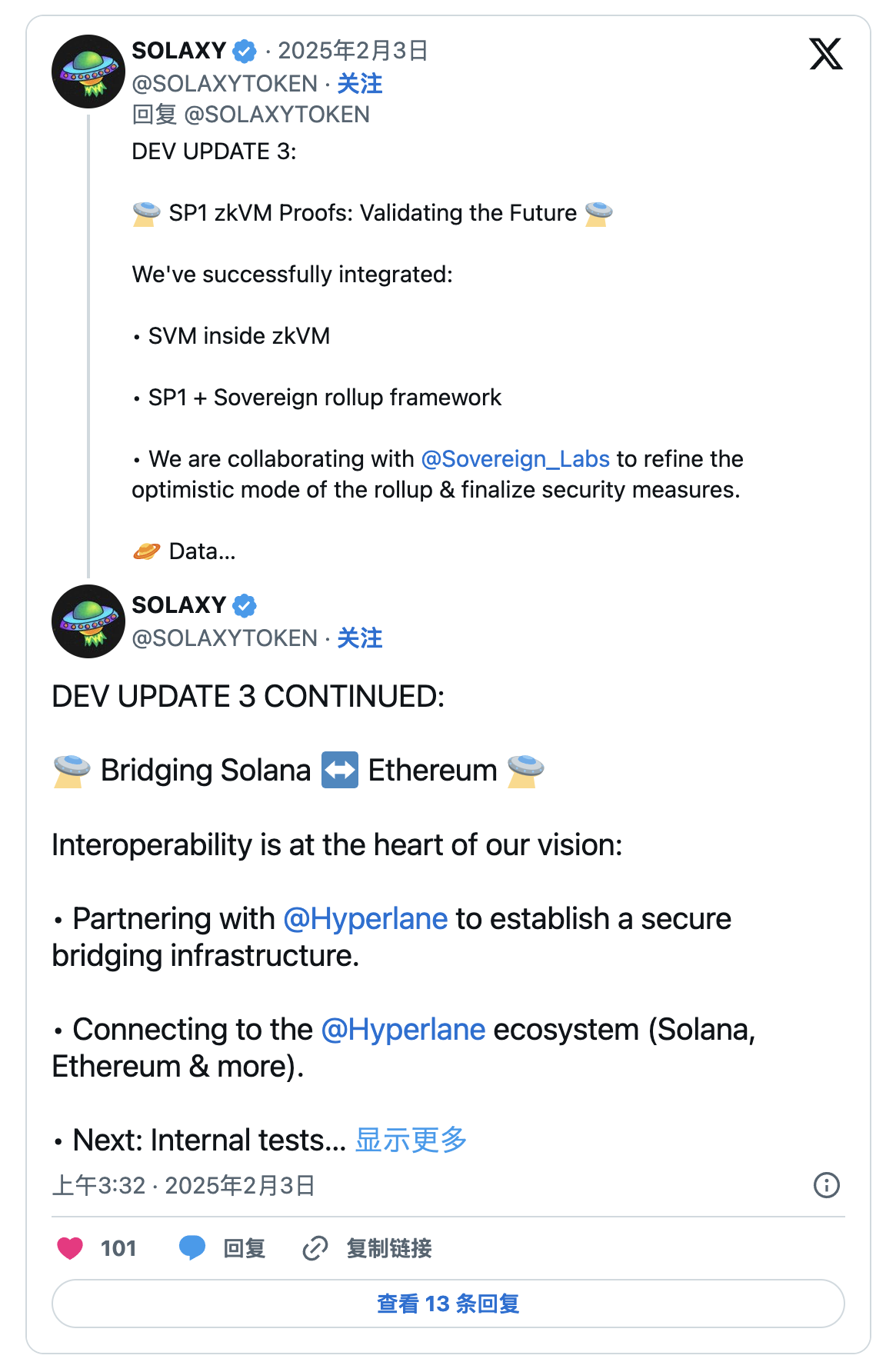The image size is (886, 1372).
Task: Open the SOLAXY avatar in the parent tweet
Action: (x=88, y=72)
